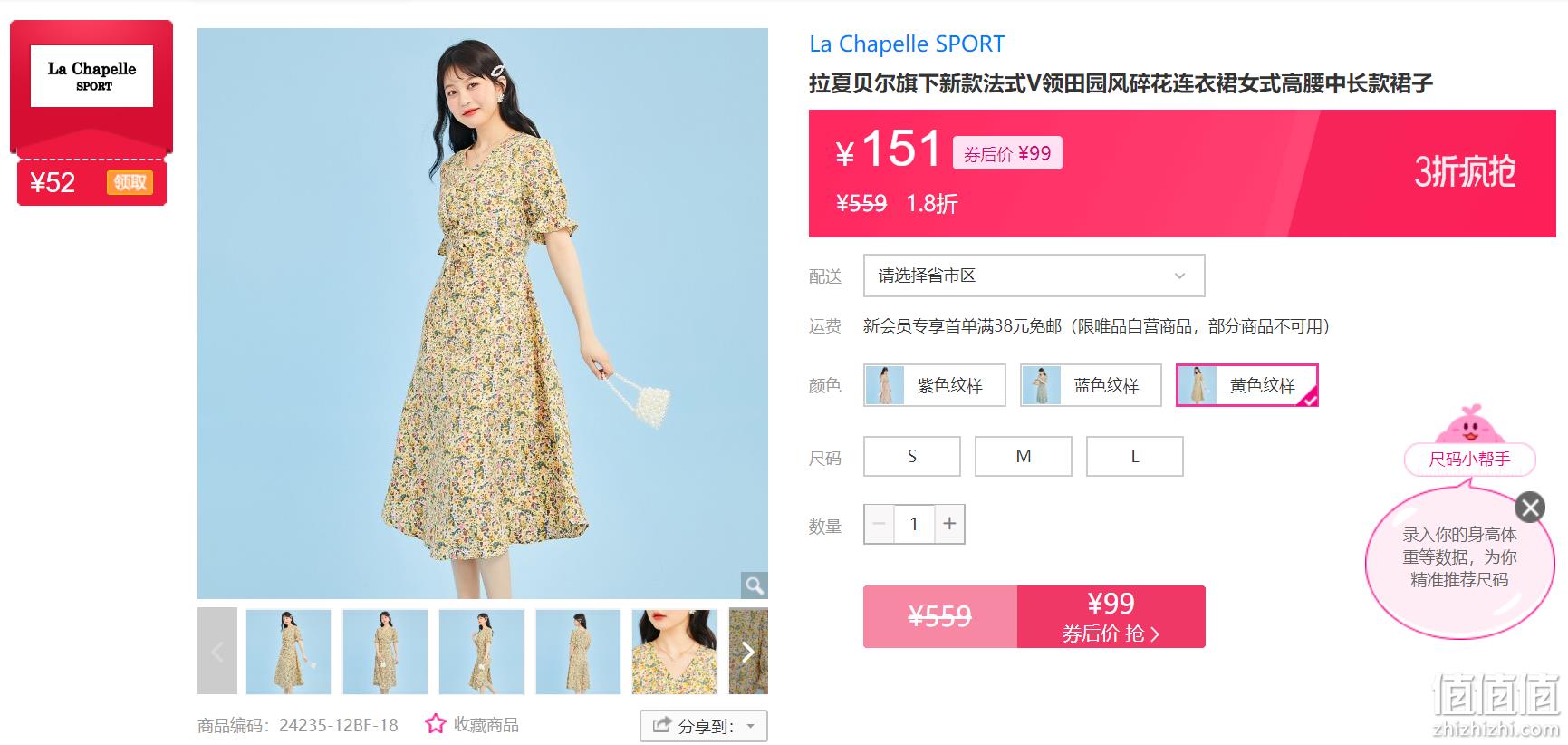
Task: Show next thumbnails with right arrow
Action: click(x=748, y=652)
